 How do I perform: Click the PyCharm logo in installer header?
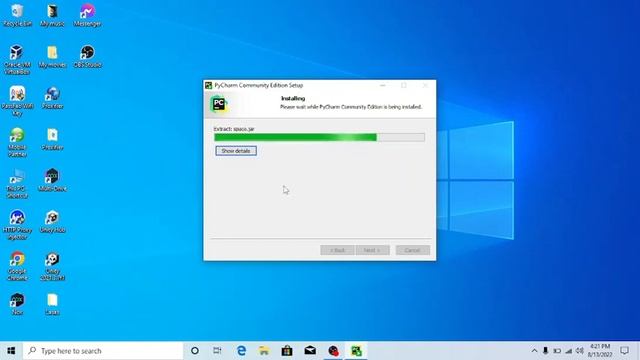click(x=219, y=104)
